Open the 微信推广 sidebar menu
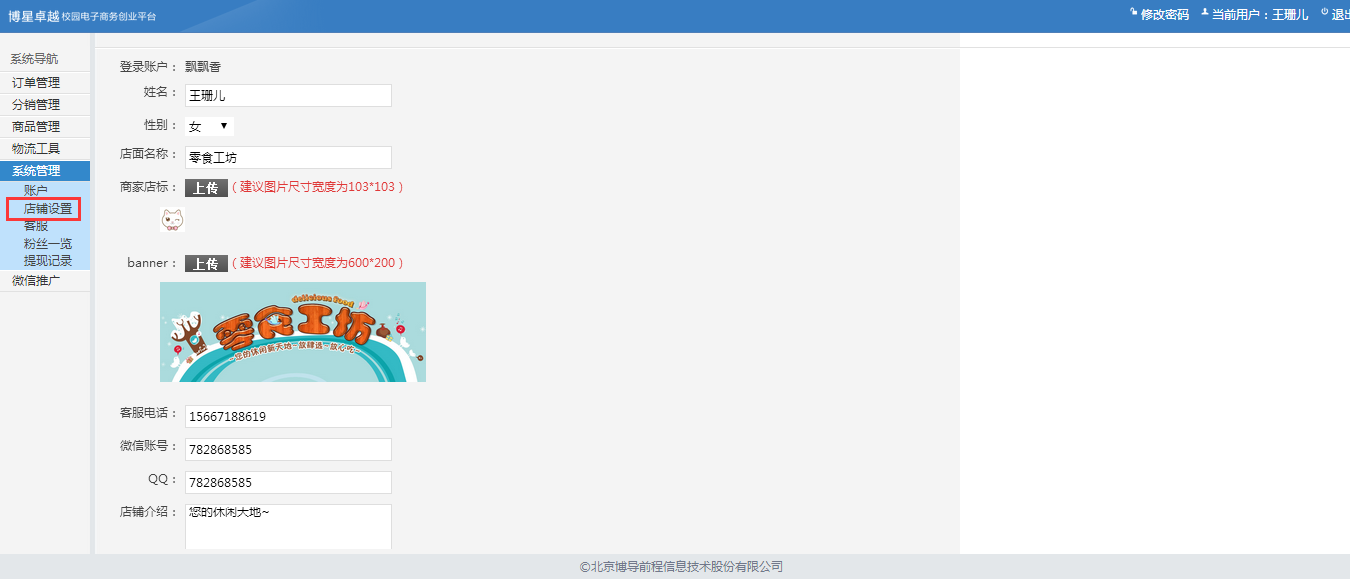 click(x=36, y=280)
